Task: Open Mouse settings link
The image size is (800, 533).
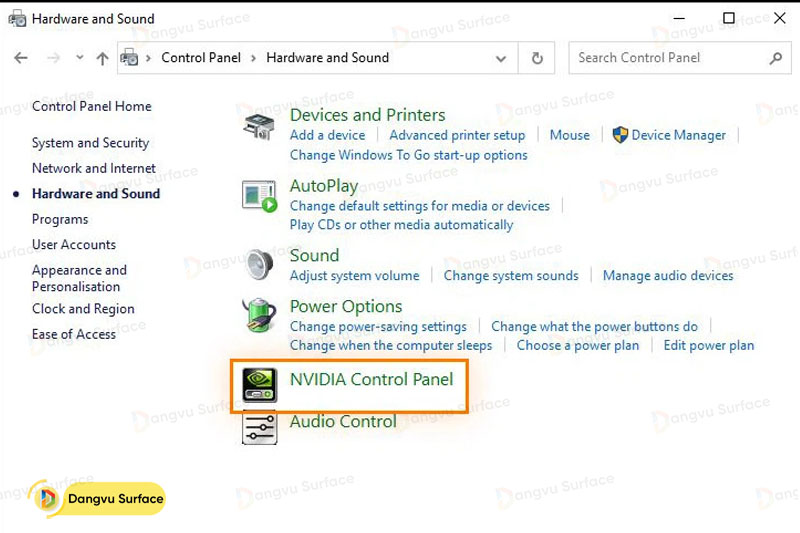Action: pyautogui.click(x=569, y=135)
